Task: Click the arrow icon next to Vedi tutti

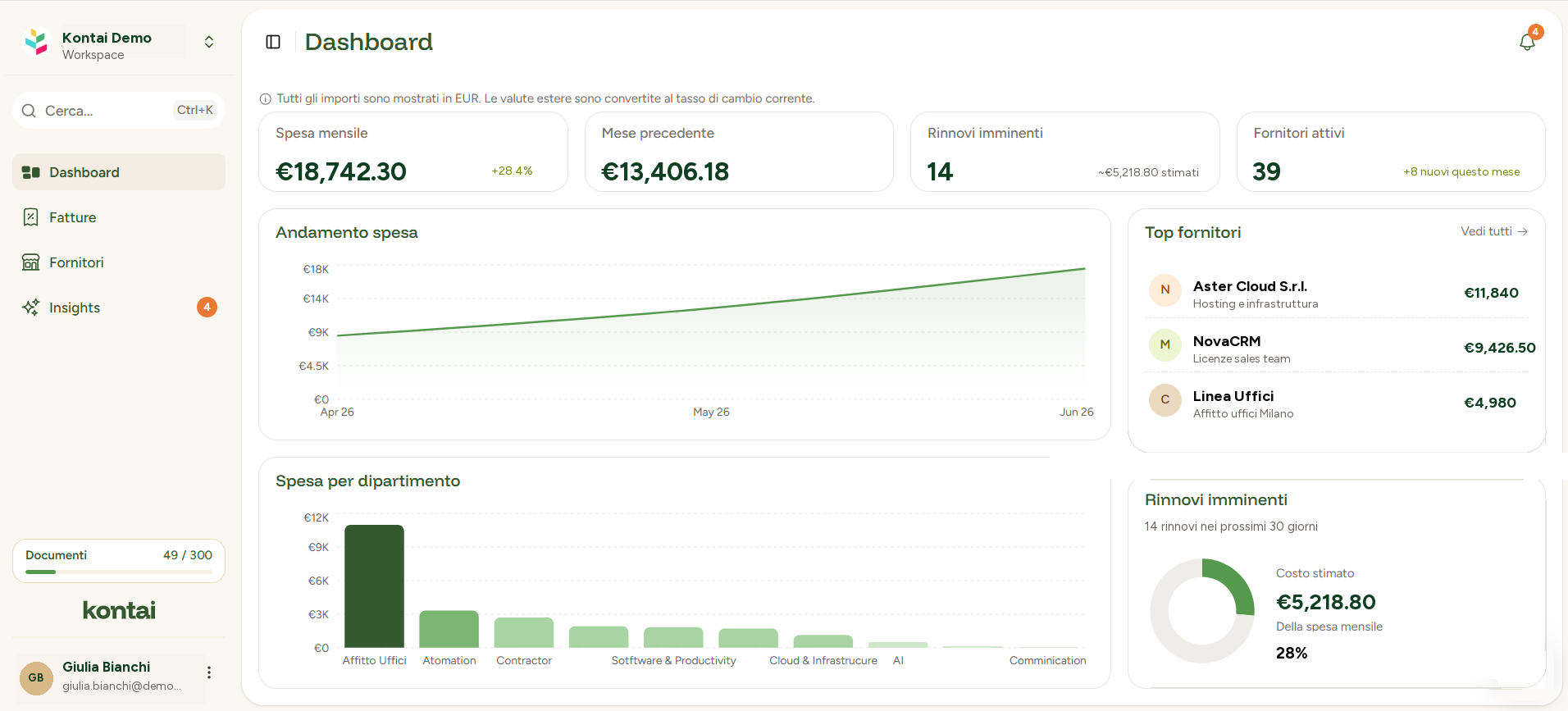Action: tap(1523, 231)
